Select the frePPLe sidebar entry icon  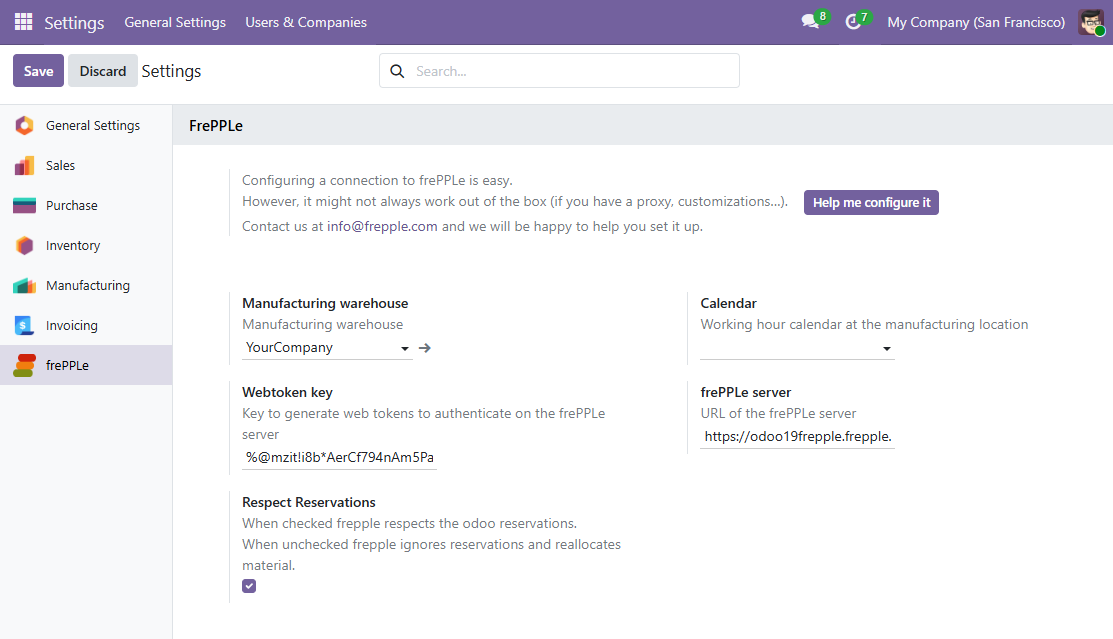25,365
